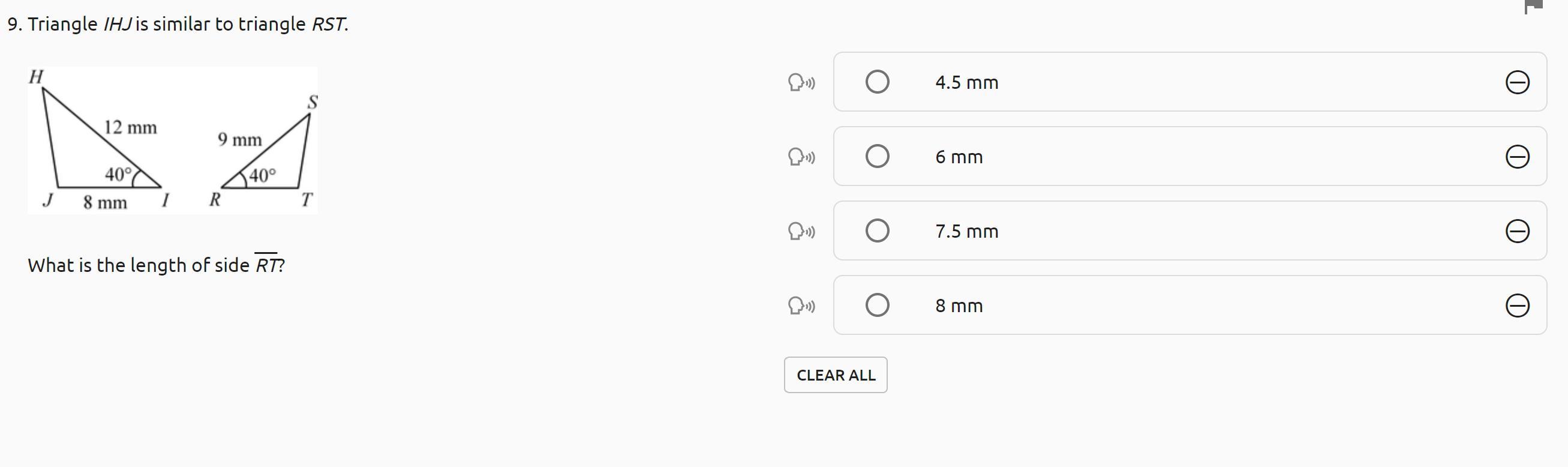Play audio for 8 mm answer
The height and width of the screenshot is (467, 1568).
(801, 306)
